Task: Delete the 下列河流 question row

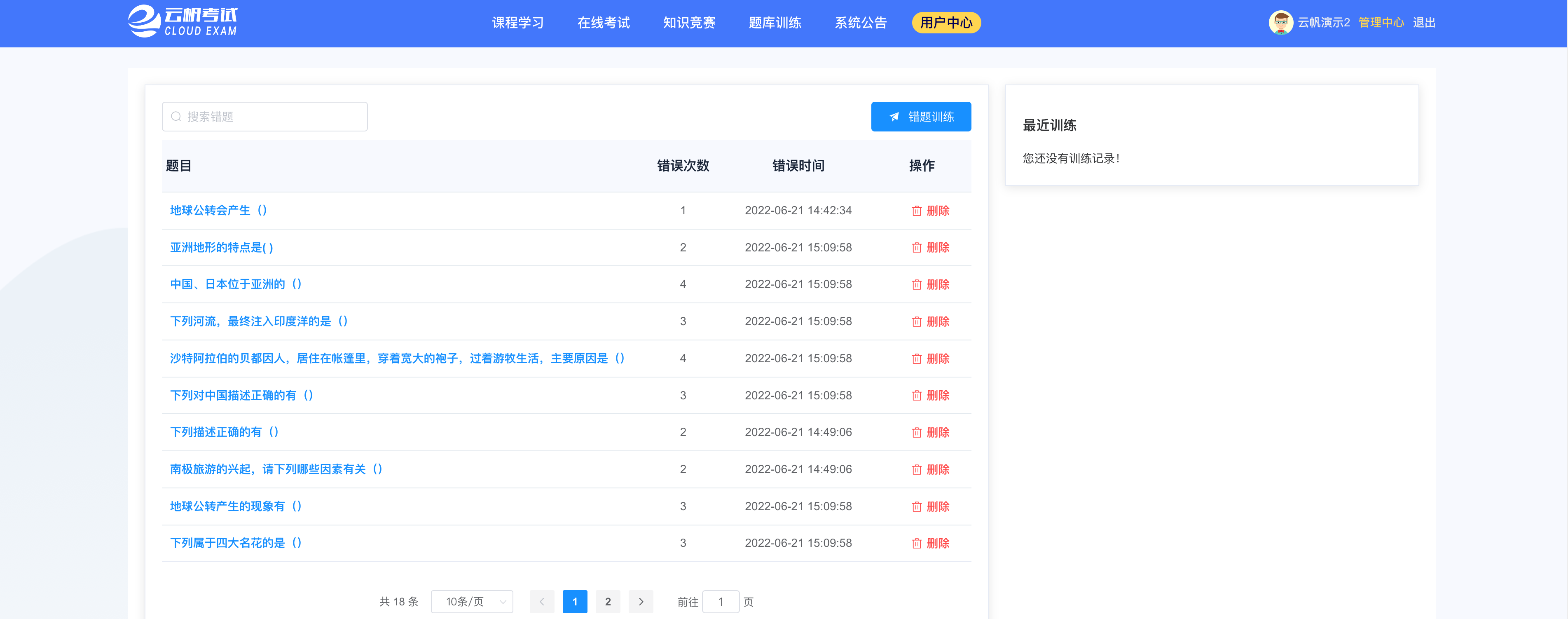Action: 930,321
